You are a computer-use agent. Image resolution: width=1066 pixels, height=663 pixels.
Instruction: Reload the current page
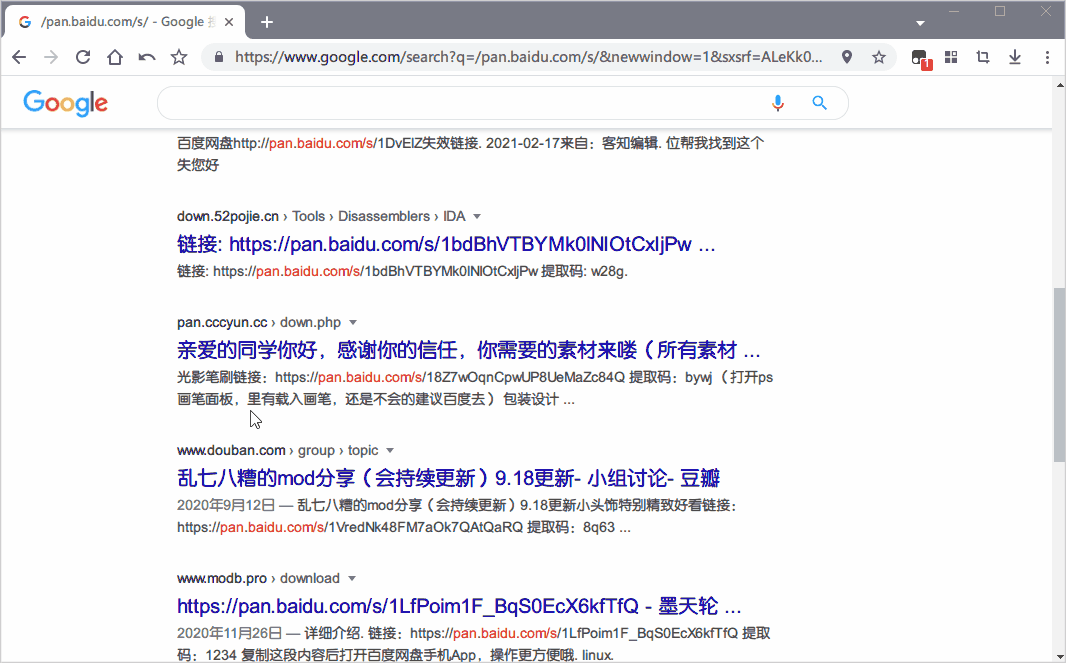pyautogui.click(x=83, y=57)
